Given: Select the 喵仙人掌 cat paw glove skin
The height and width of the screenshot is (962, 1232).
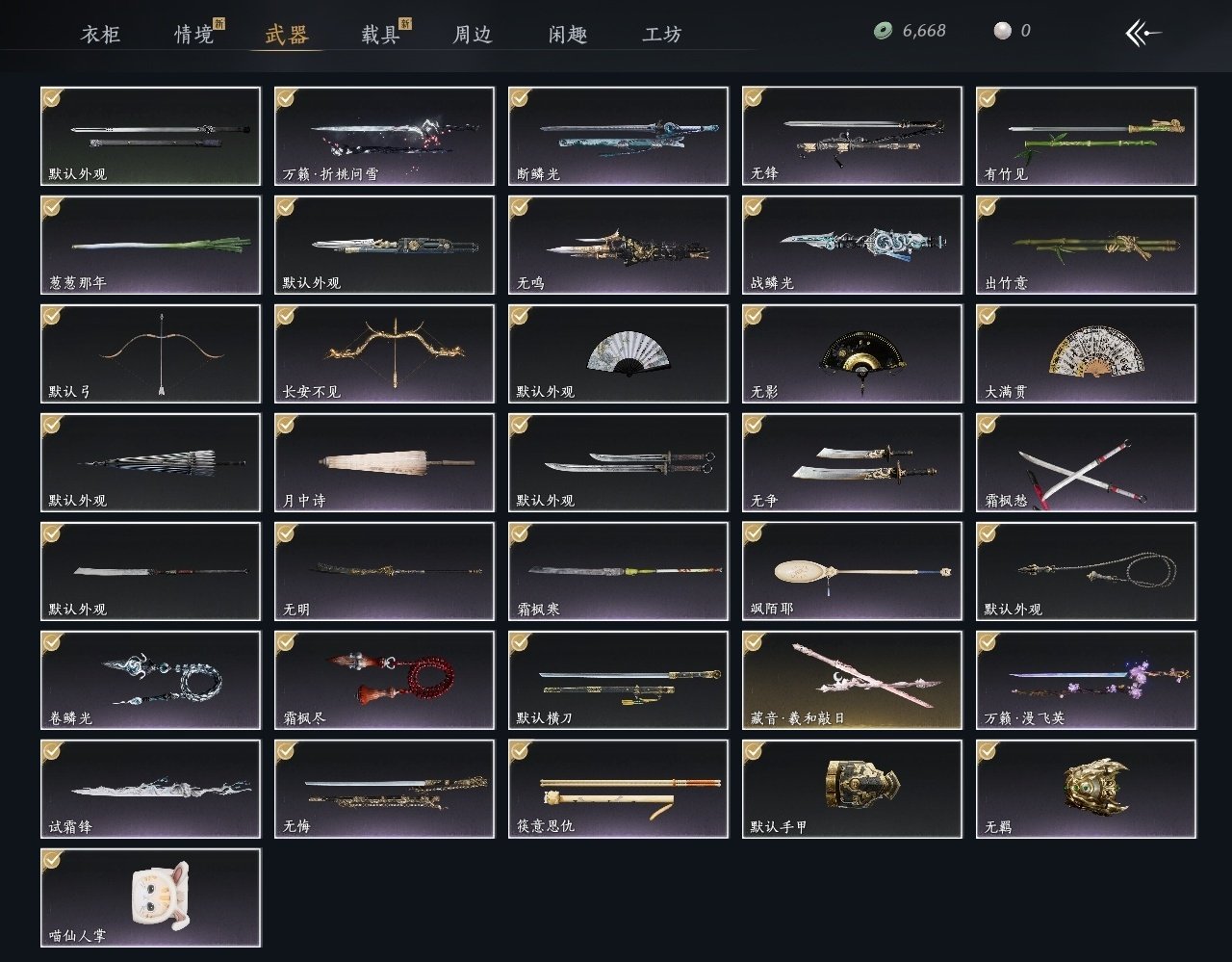Looking at the screenshot, I should tap(151, 897).
